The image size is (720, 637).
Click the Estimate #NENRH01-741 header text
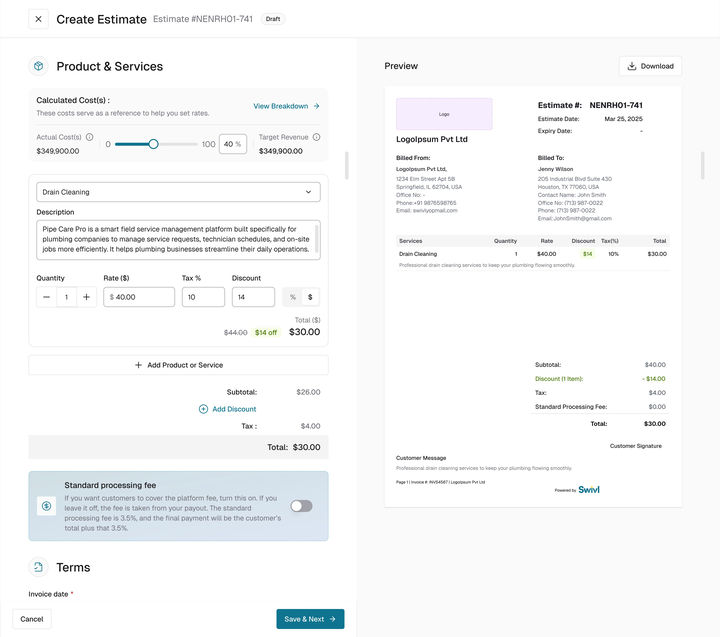coord(203,19)
